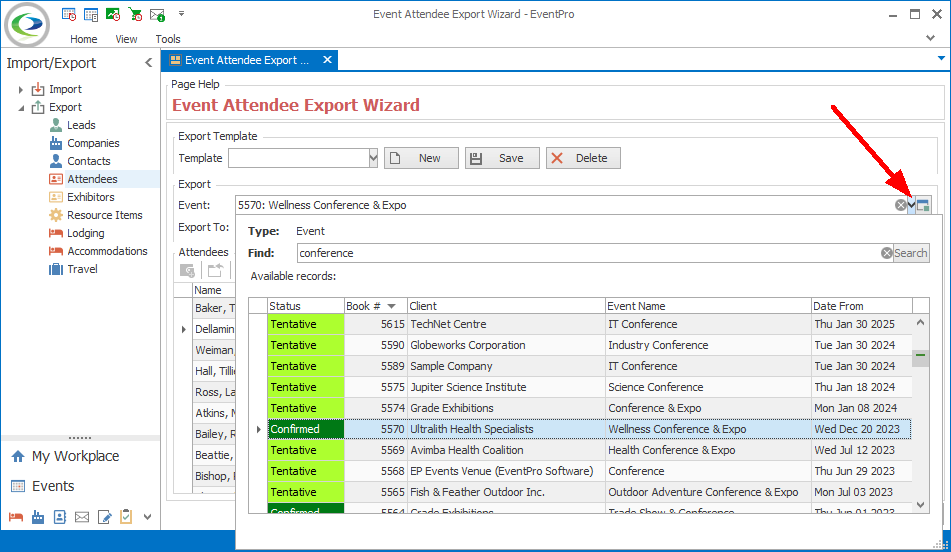Image resolution: width=951 pixels, height=552 pixels.
Task: Sort by Status column header
Action: click(306, 306)
